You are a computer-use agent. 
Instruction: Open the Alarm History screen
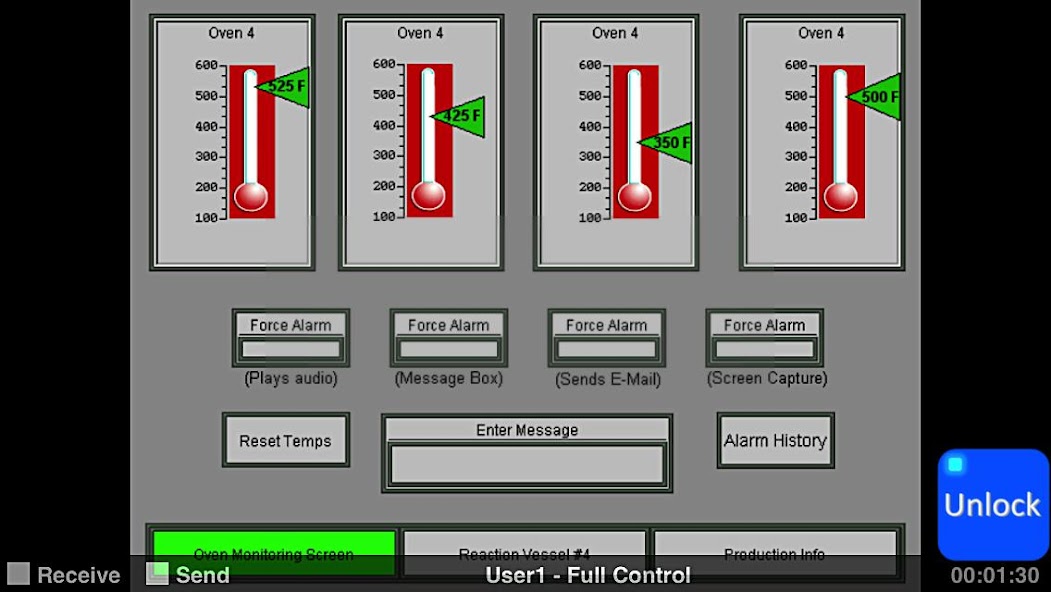(775, 439)
